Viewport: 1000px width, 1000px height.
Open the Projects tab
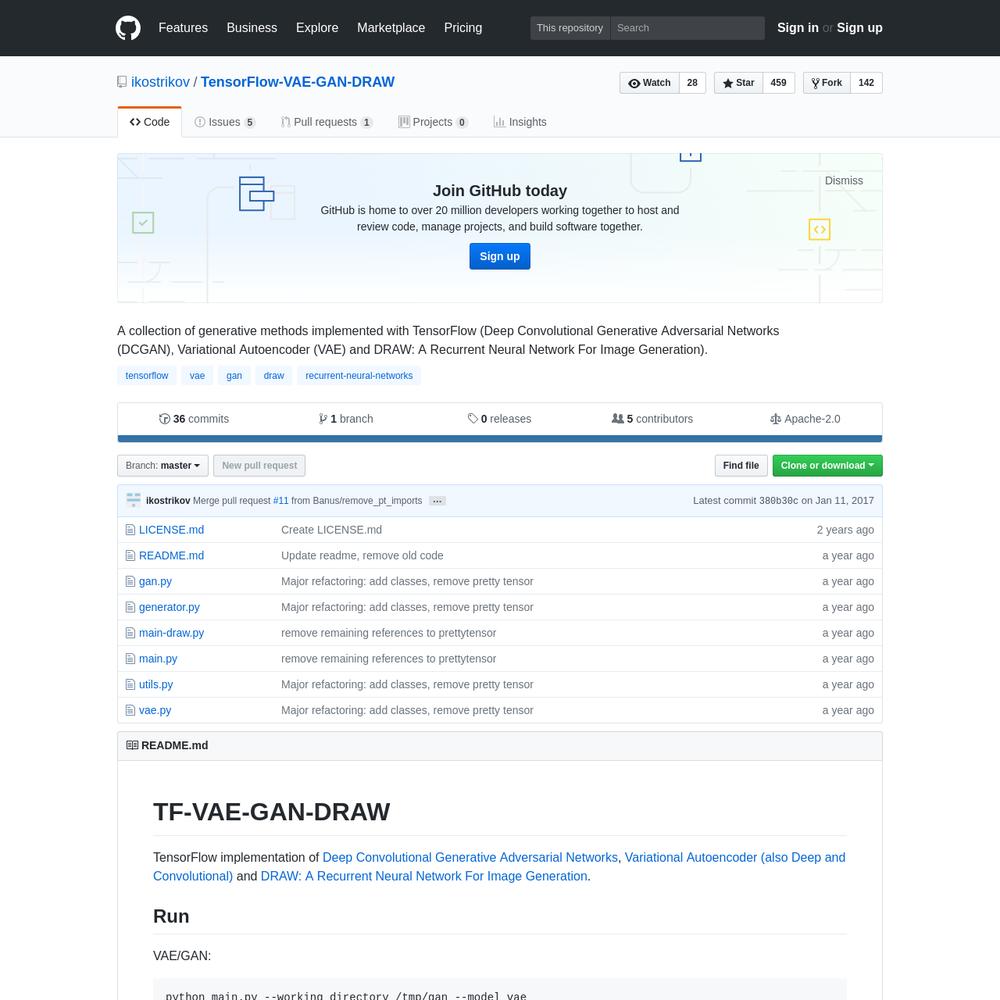(x=433, y=122)
